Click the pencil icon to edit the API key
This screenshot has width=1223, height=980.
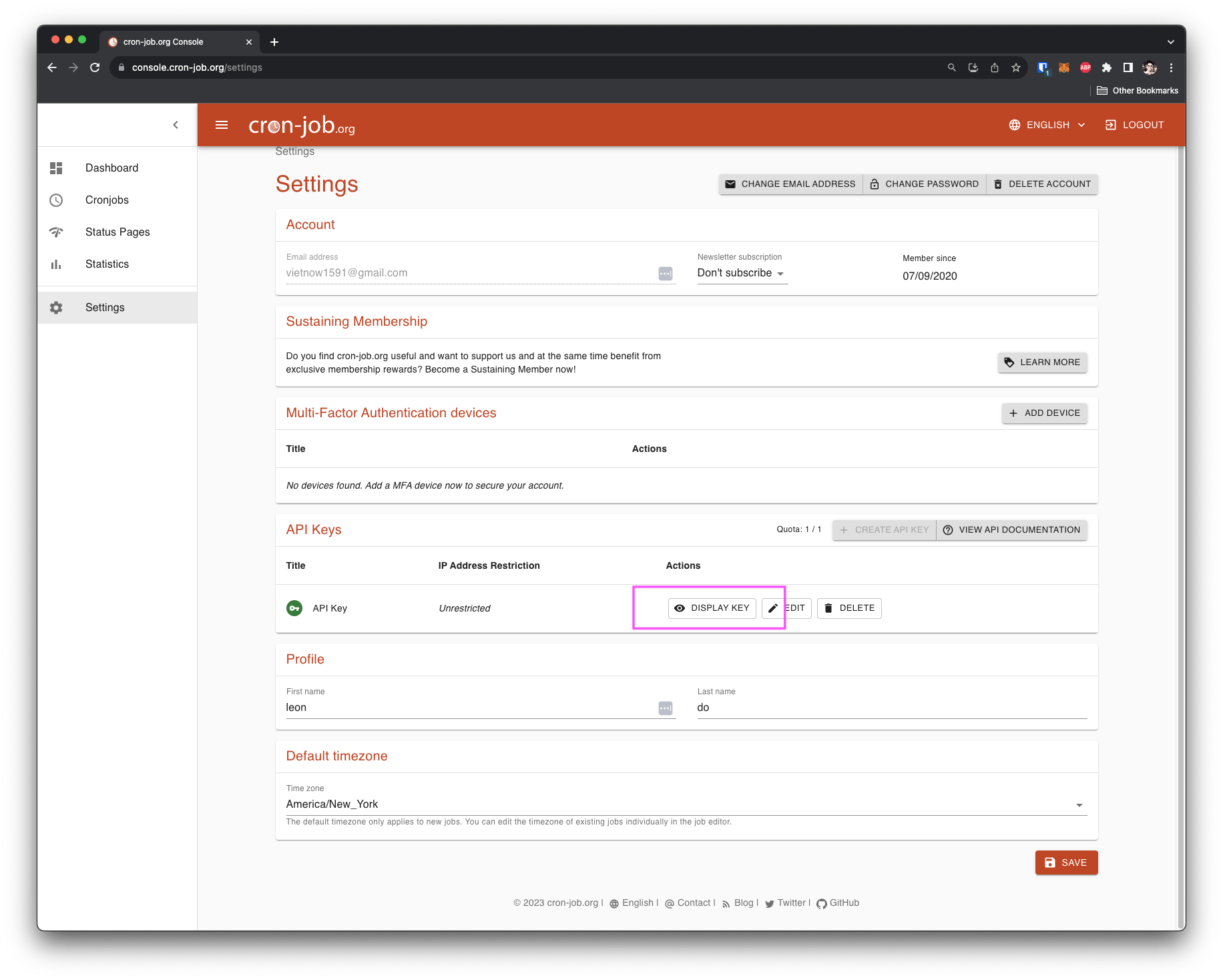pyautogui.click(x=772, y=608)
